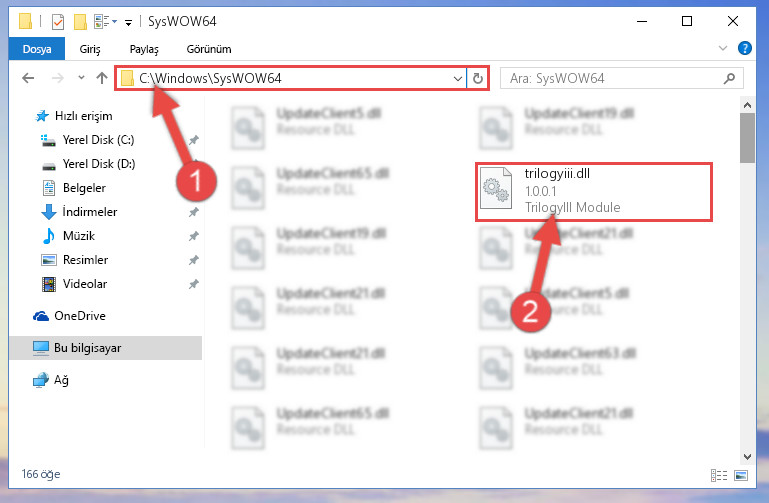The width and height of the screenshot is (769, 503).
Task: Switch to details view layout icon
Action: coord(719,475)
